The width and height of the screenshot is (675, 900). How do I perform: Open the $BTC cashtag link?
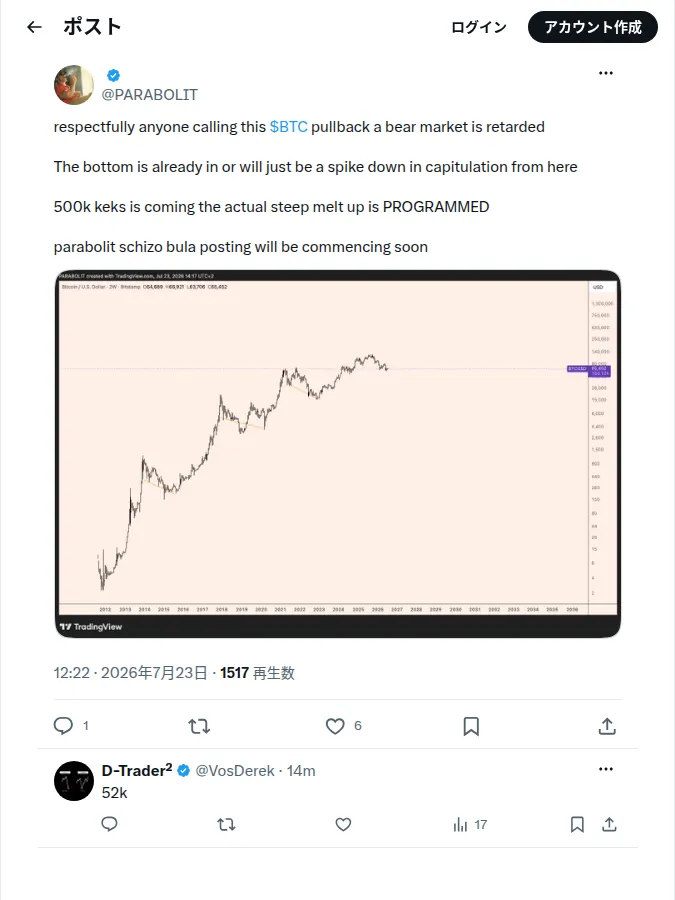(289, 127)
